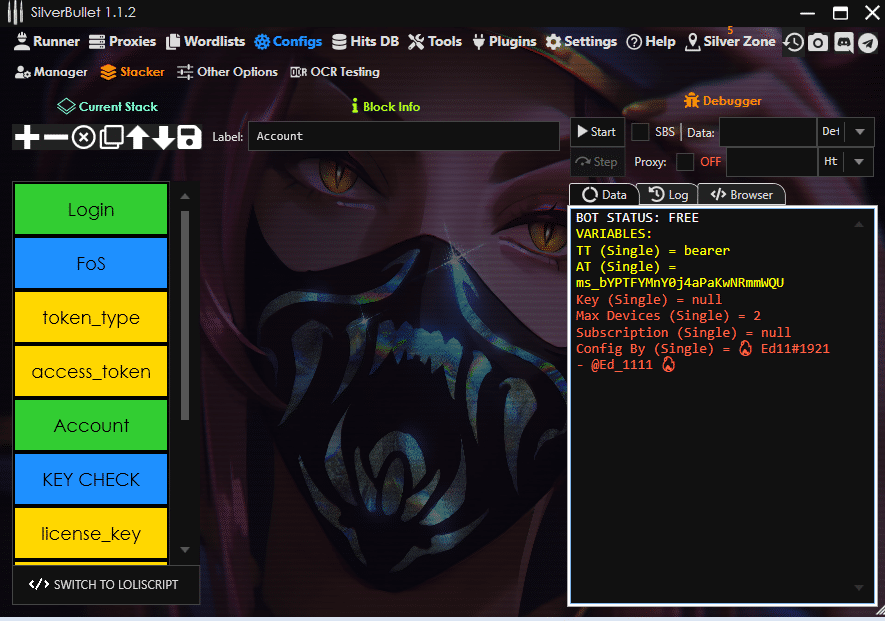
Task: Open Settings from the top menu
Action: click(x=581, y=41)
